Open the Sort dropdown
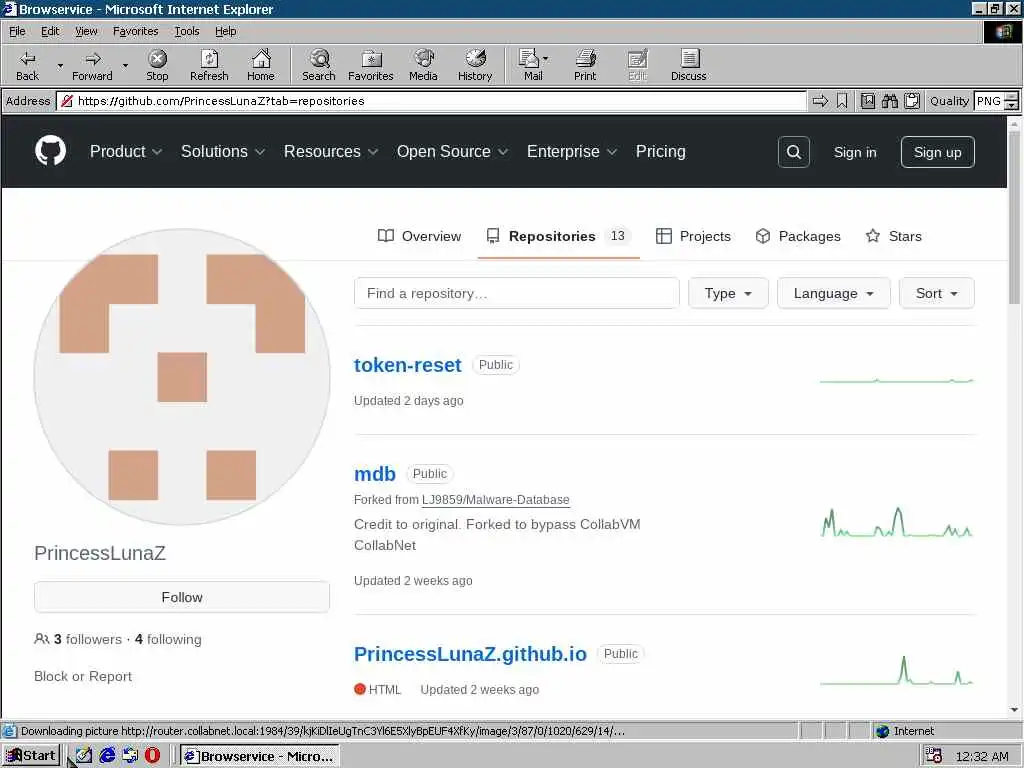Screen dimensions: 1024x768 click(x=936, y=293)
